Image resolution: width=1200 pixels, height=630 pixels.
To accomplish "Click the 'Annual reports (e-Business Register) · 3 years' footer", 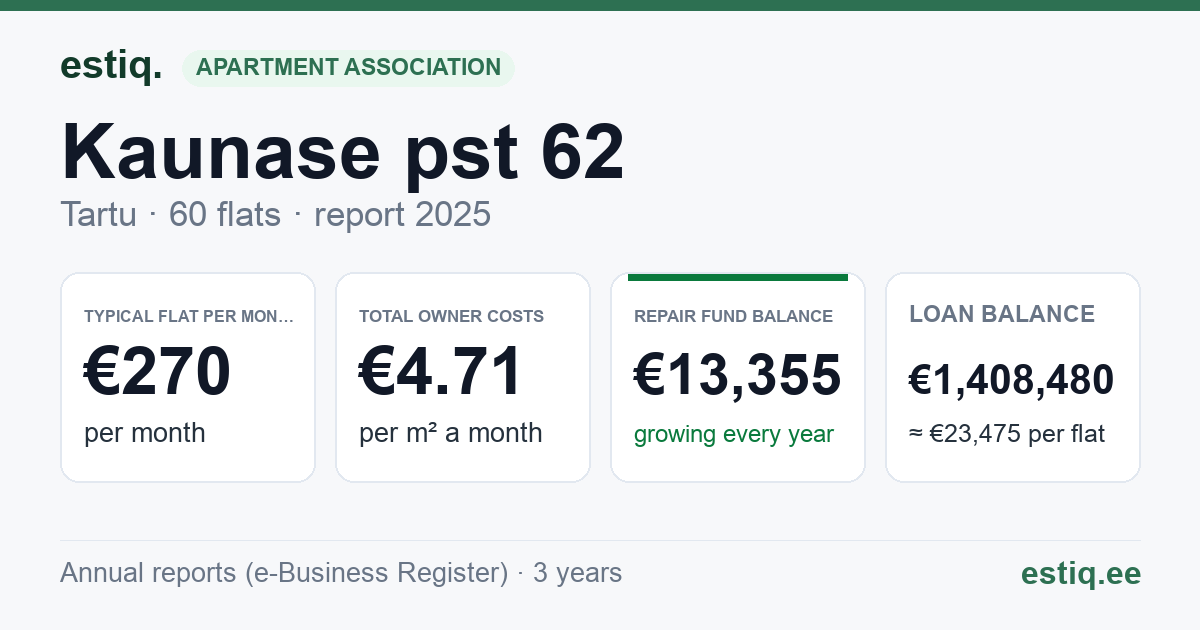I will point(341,573).
